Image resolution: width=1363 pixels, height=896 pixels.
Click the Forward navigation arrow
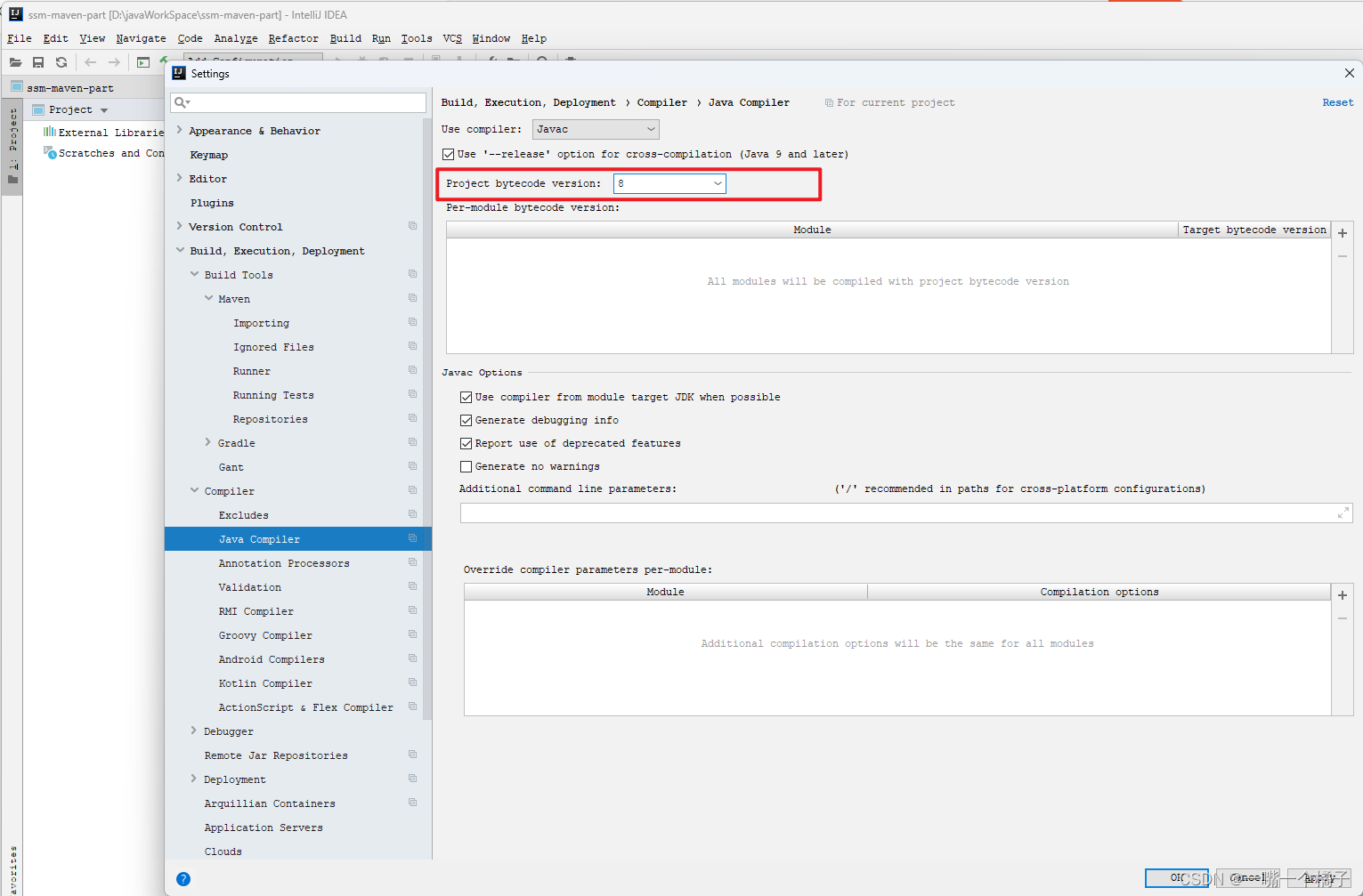(x=114, y=62)
